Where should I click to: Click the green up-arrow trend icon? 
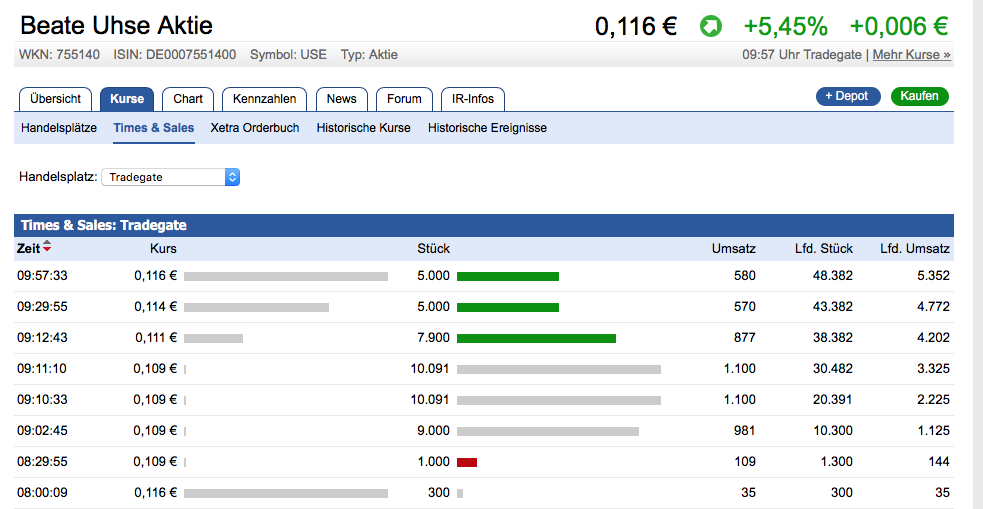coord(710,26)
